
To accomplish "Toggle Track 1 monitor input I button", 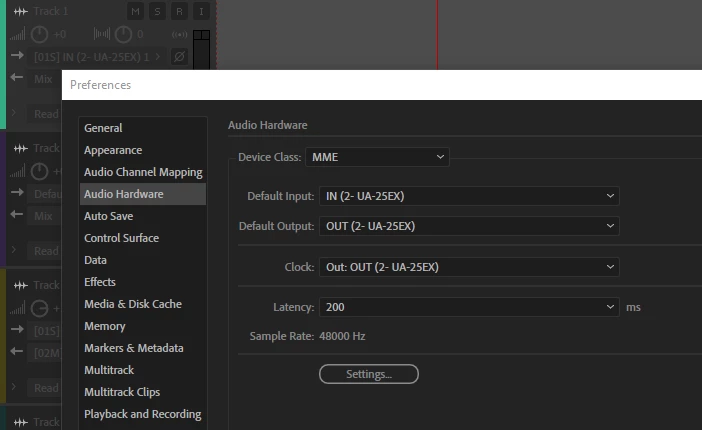I will point(201,12).
